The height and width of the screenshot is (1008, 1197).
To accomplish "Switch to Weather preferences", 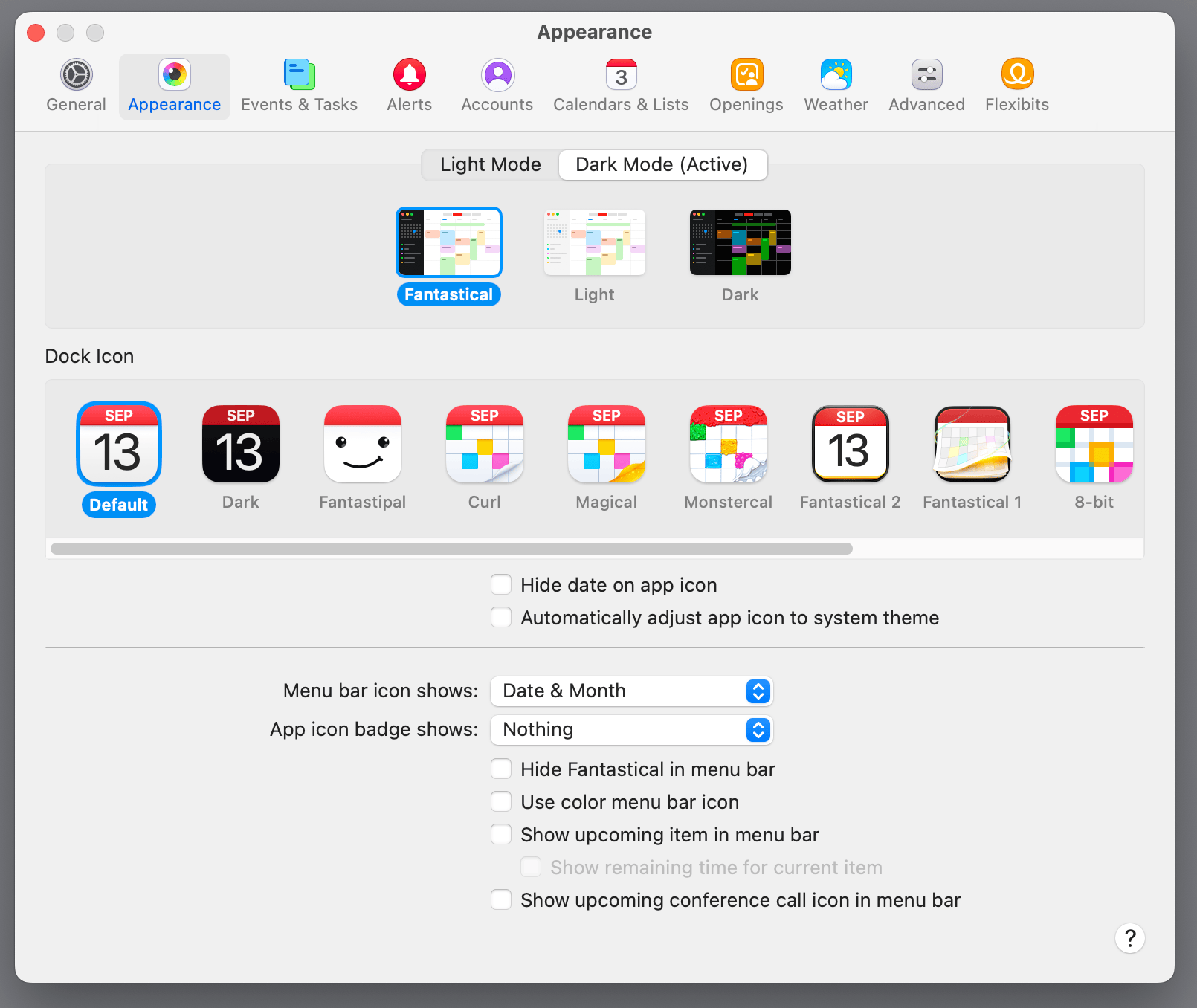I will click(x=836, y=86).
